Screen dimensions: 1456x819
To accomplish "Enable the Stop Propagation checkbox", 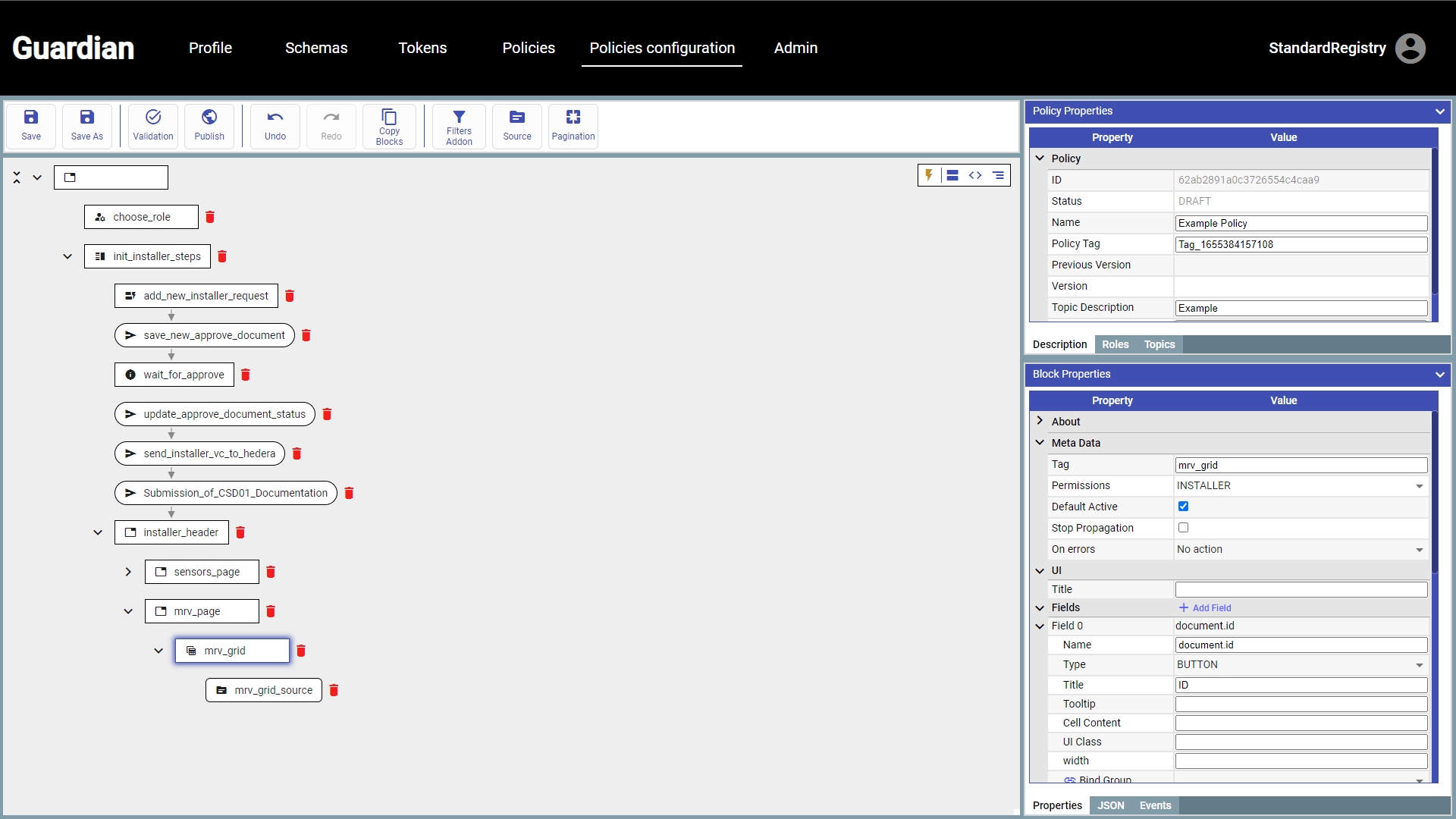I will tap(1183, 528).
